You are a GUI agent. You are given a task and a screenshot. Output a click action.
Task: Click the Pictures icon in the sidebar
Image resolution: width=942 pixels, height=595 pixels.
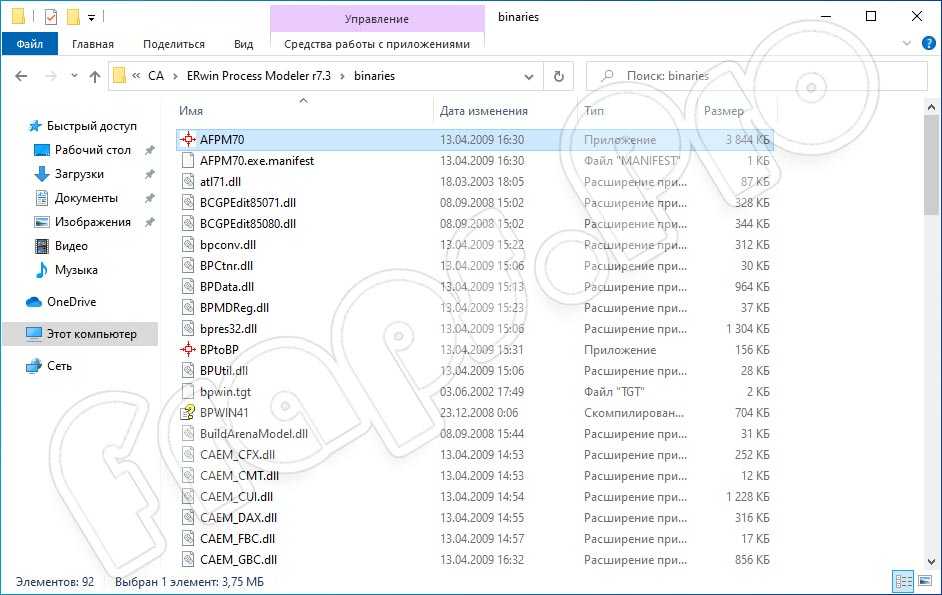pos(41,222)
